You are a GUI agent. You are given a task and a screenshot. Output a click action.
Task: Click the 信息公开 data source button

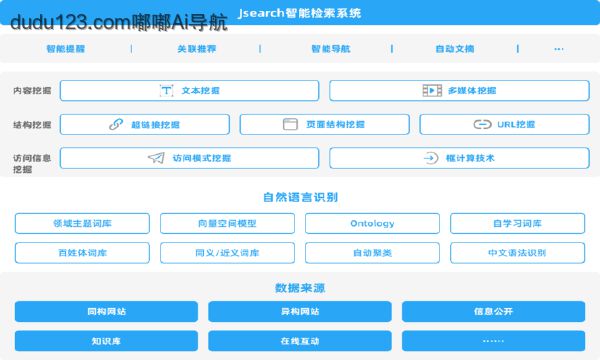[x=493, y=311]
